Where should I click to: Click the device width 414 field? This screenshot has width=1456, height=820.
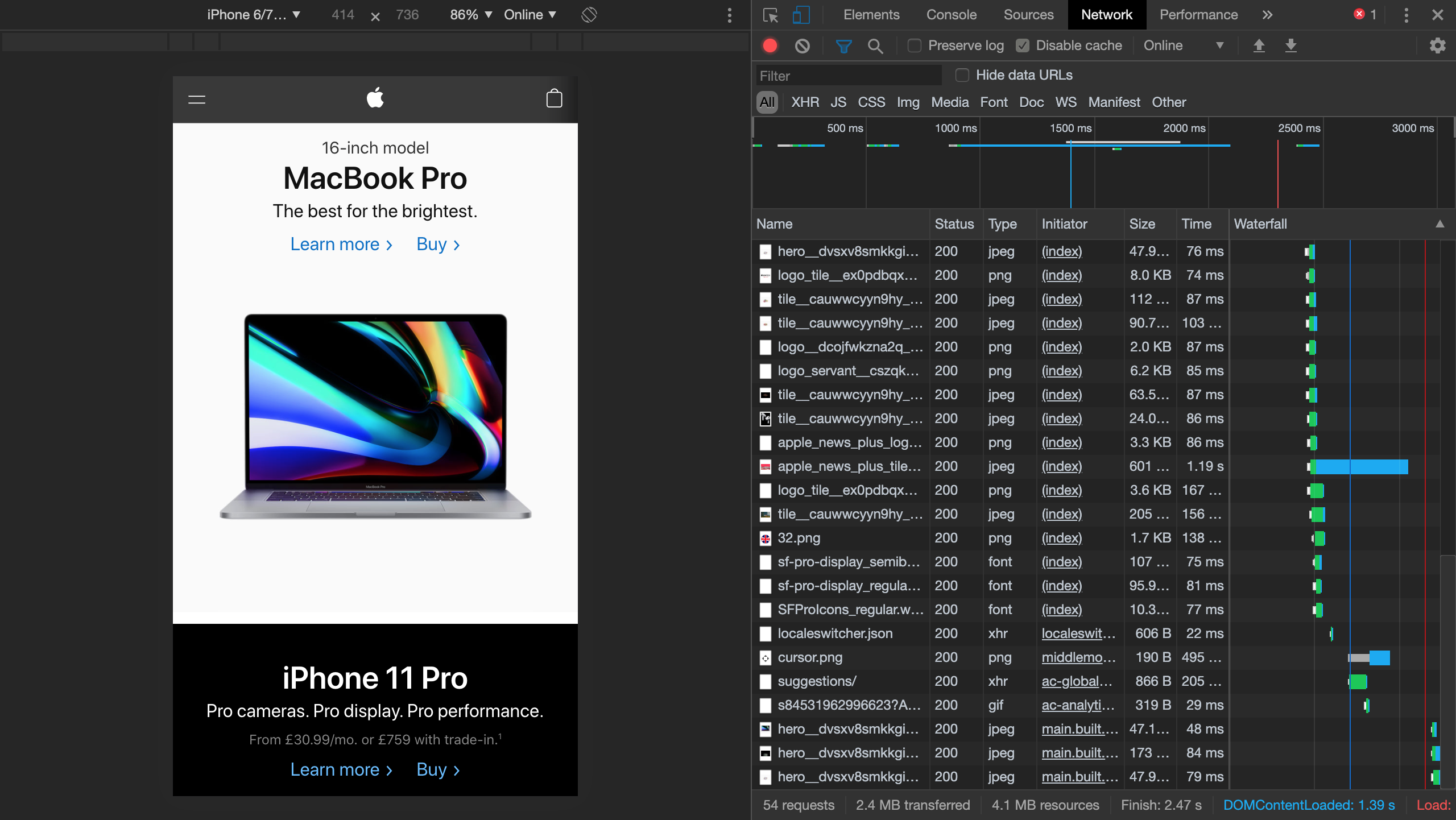(x=342, y=15)
